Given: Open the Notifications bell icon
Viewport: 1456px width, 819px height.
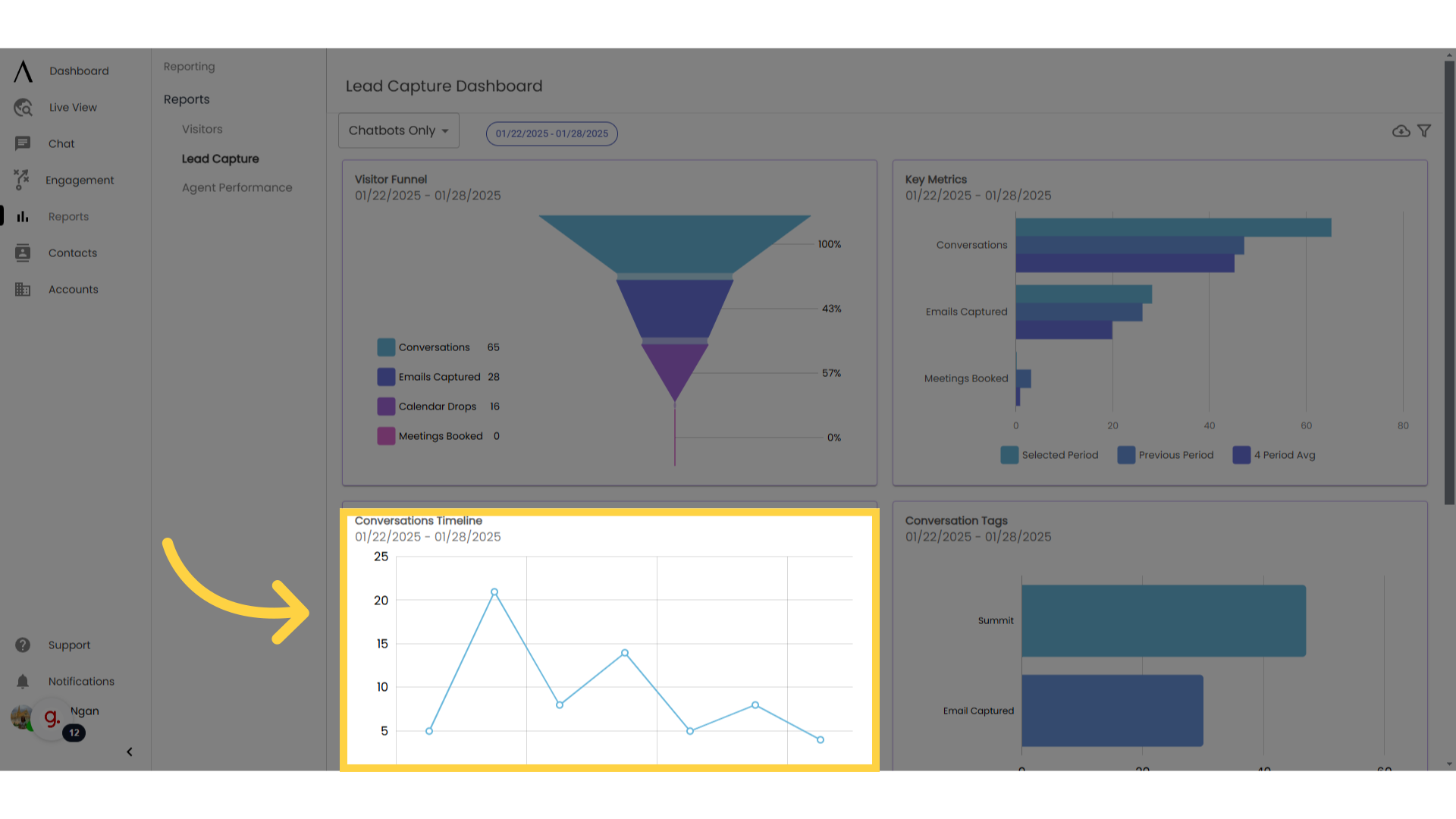Looking at the screenshot, I should pos(23,682).
